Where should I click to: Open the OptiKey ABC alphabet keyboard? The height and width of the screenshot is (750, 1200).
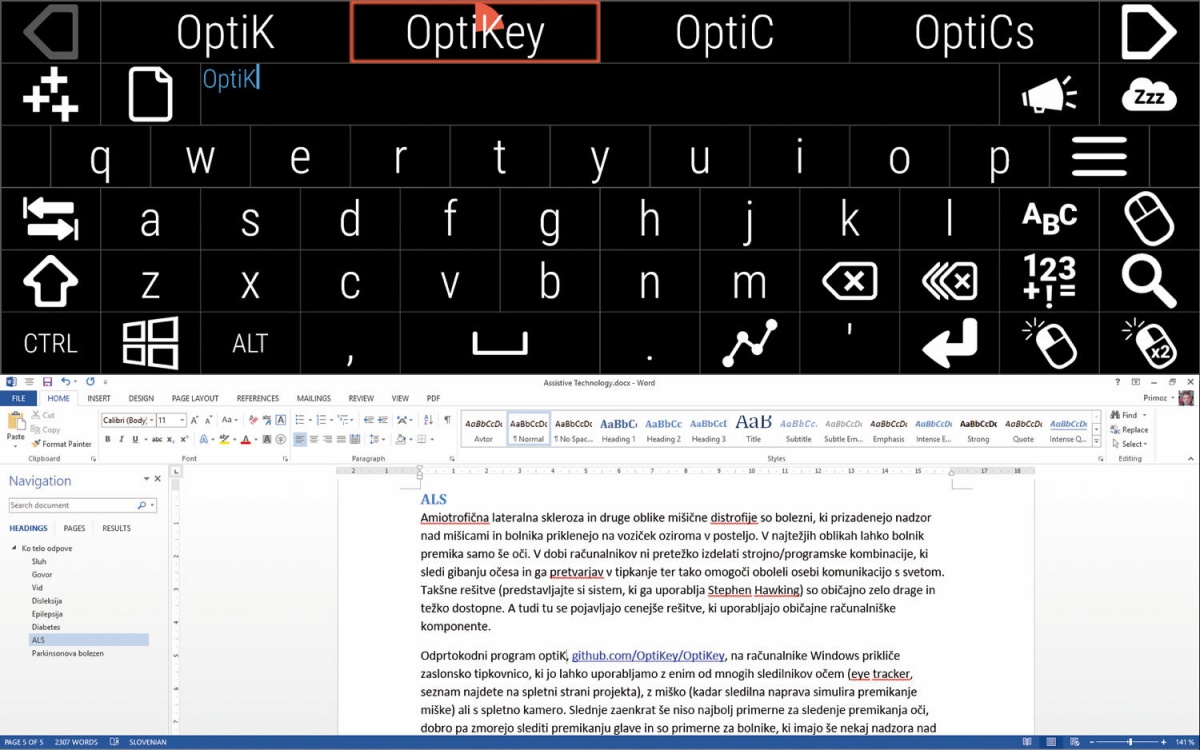(x=1049, y=219)
